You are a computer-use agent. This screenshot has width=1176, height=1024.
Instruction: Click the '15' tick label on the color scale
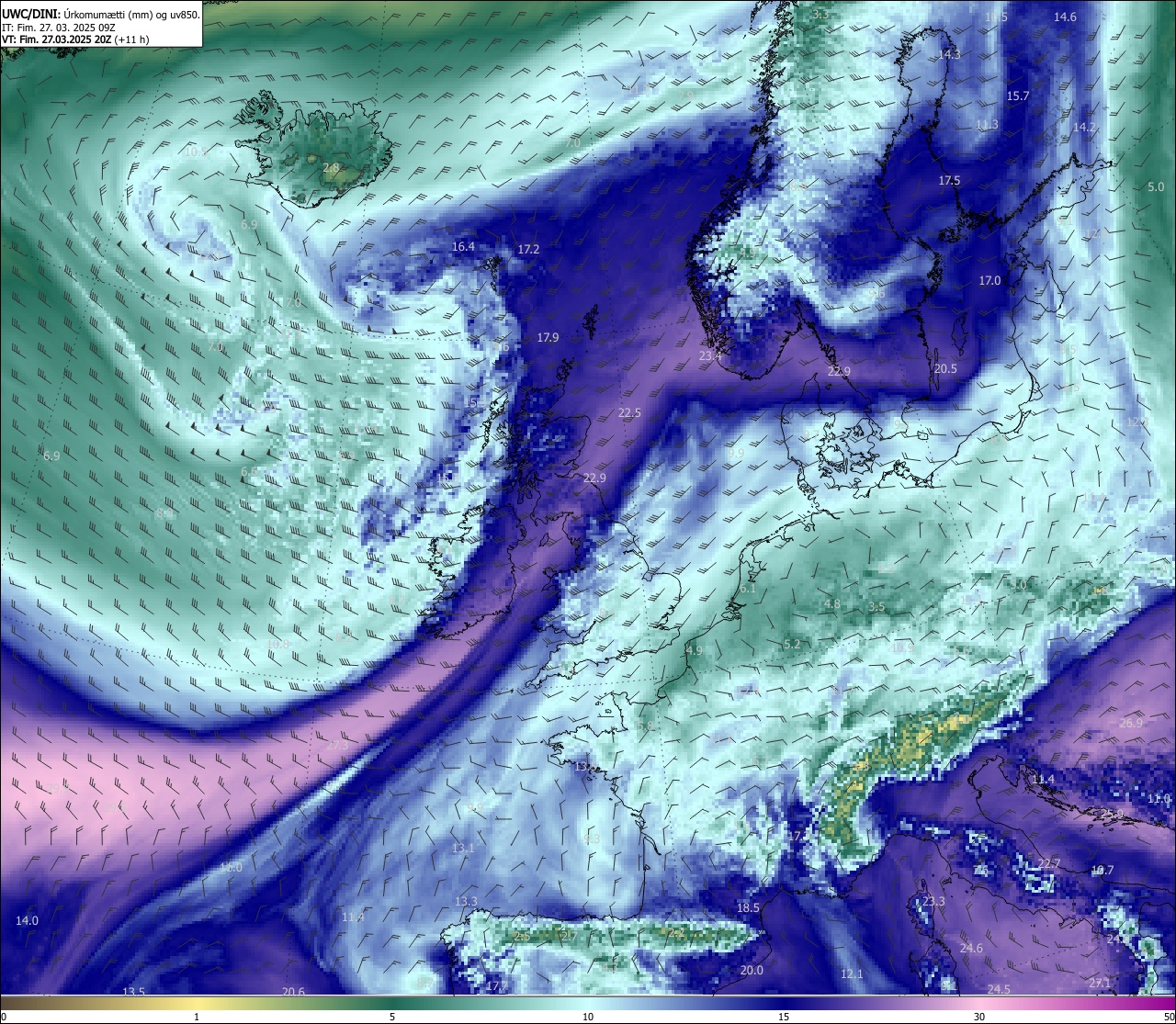coord(783,1017)
